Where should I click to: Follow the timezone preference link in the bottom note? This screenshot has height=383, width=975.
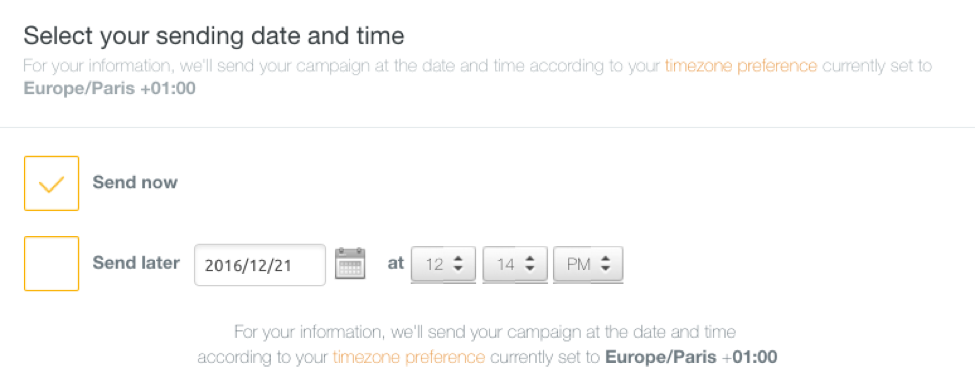pyautogui.click(x=409, y=358)
